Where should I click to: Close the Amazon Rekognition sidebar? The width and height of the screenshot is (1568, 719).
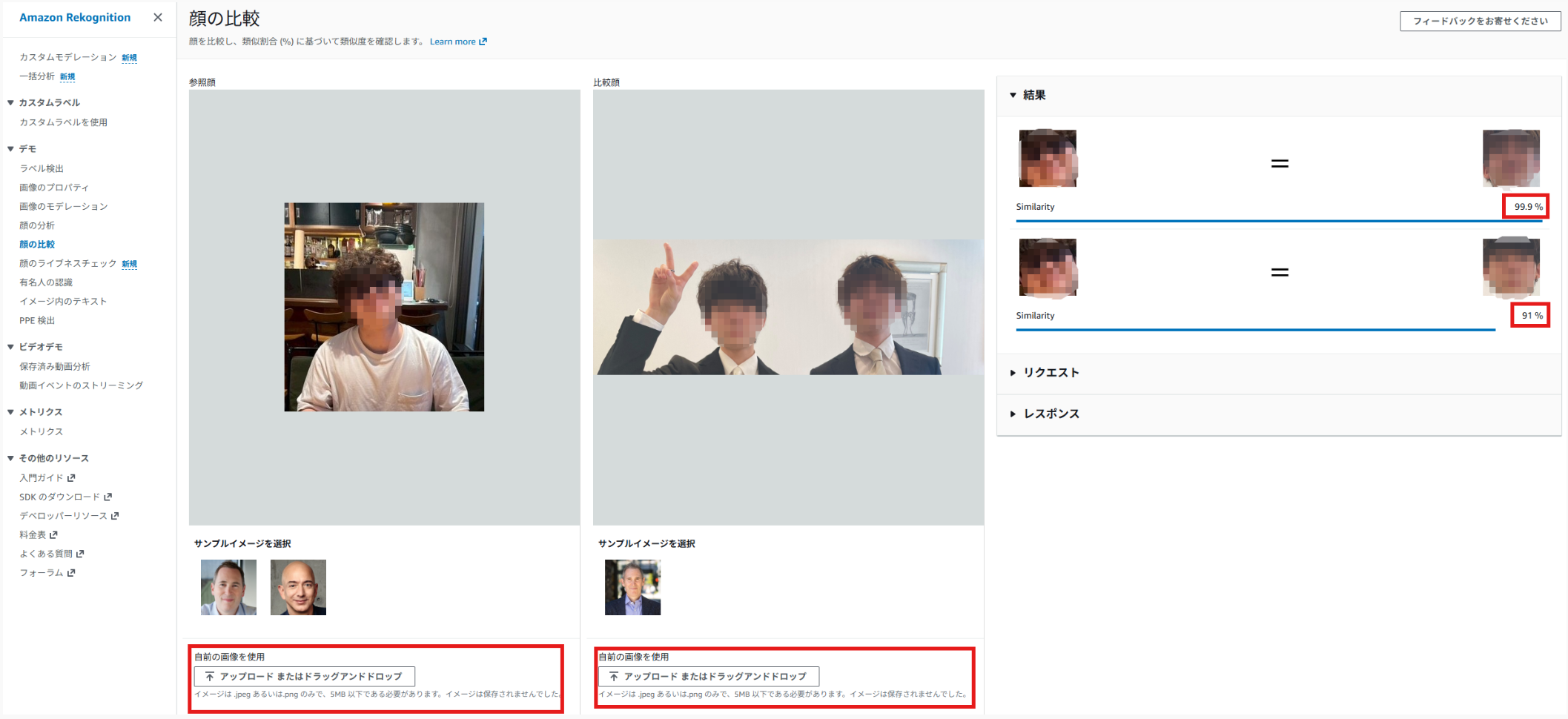point(158,17)
